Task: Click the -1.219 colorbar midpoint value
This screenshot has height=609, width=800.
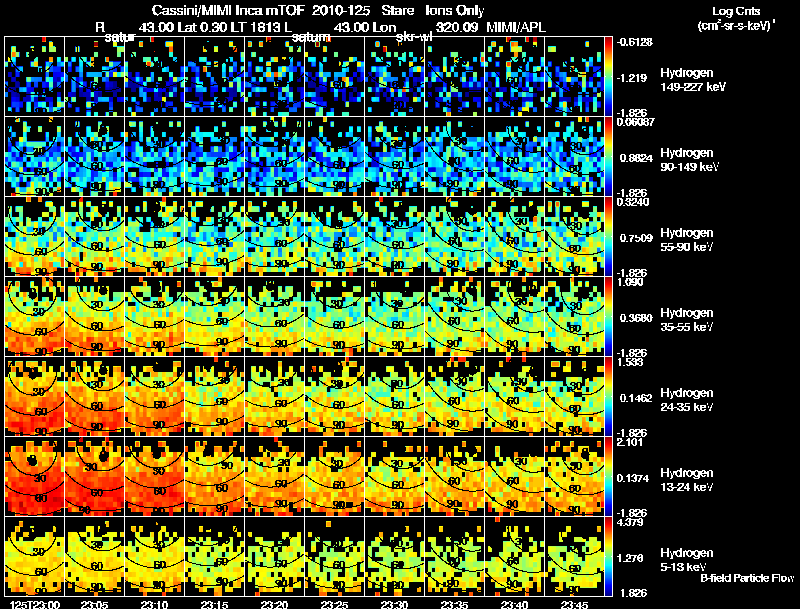Action: point(633,78)
